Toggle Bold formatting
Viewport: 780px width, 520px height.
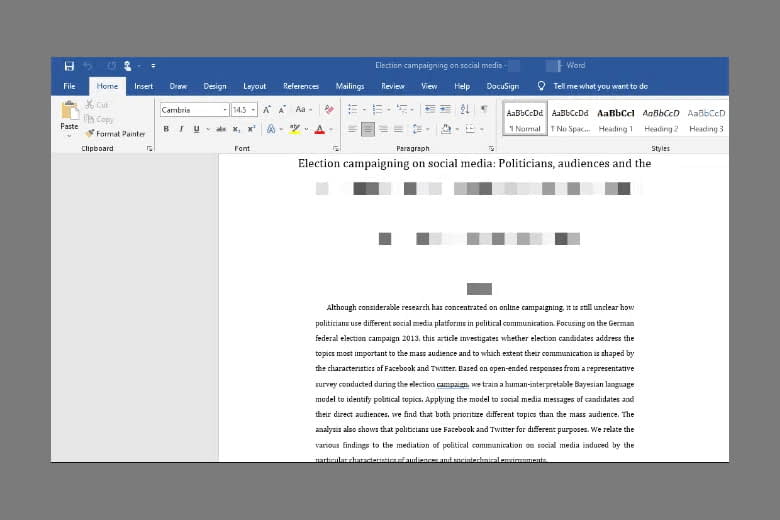(166, 129)
